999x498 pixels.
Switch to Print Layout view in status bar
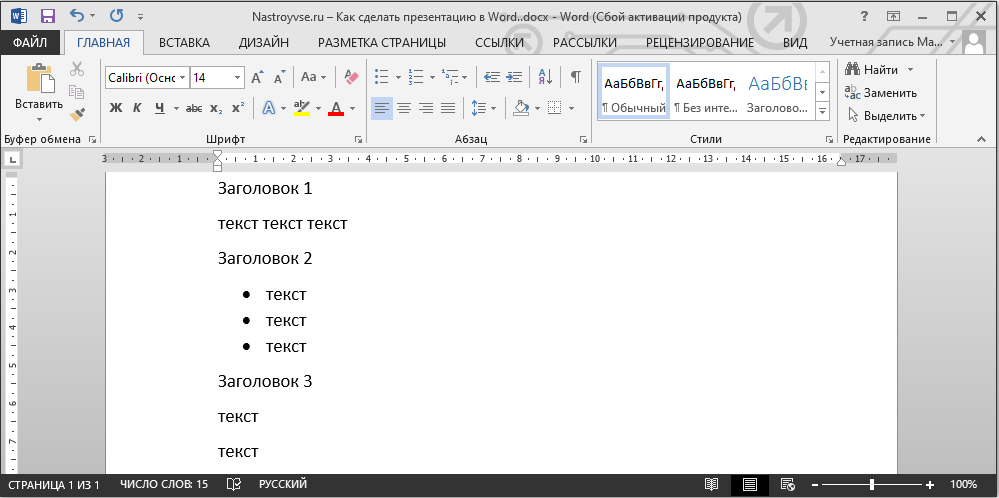[750, 485]
